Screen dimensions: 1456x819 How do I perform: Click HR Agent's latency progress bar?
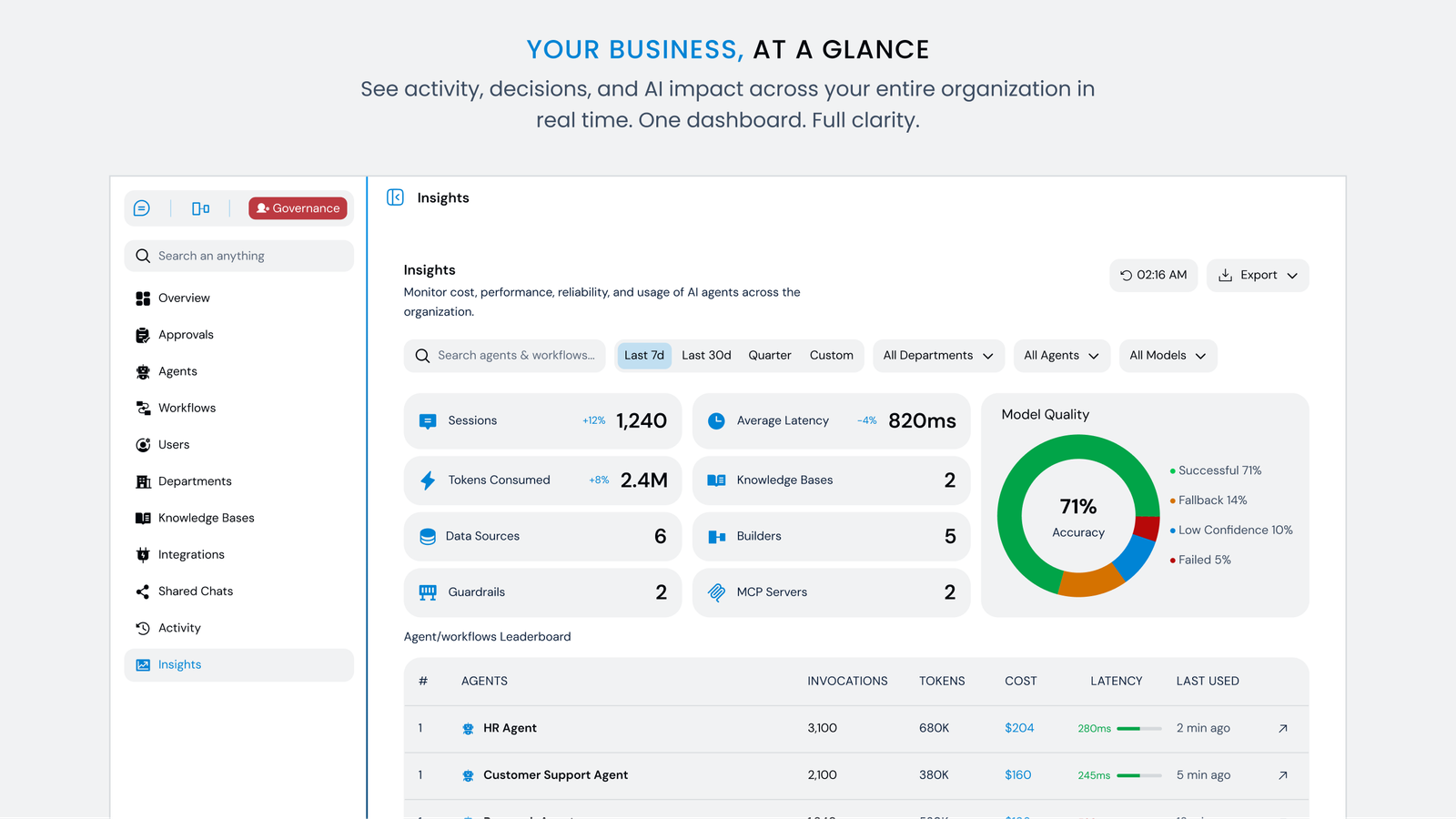pos(1138,728)
